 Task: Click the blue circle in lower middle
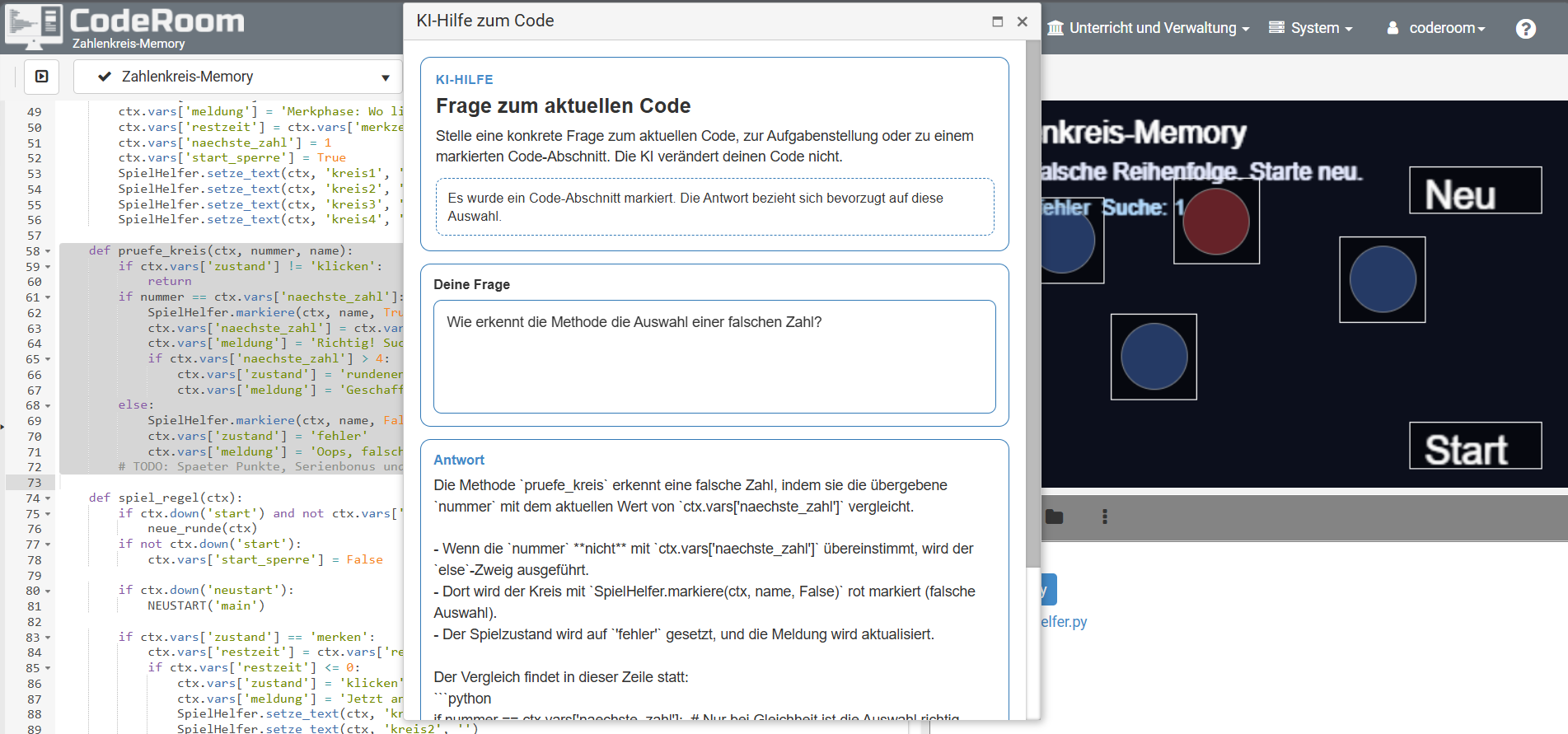click(x=1154, y=357)
